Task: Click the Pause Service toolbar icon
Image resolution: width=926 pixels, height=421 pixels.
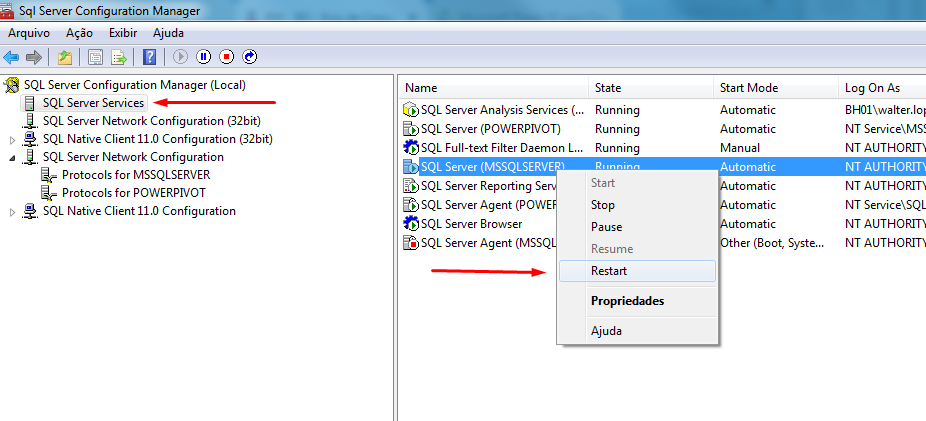Action: pyautogui.click(x=204, y=57)
